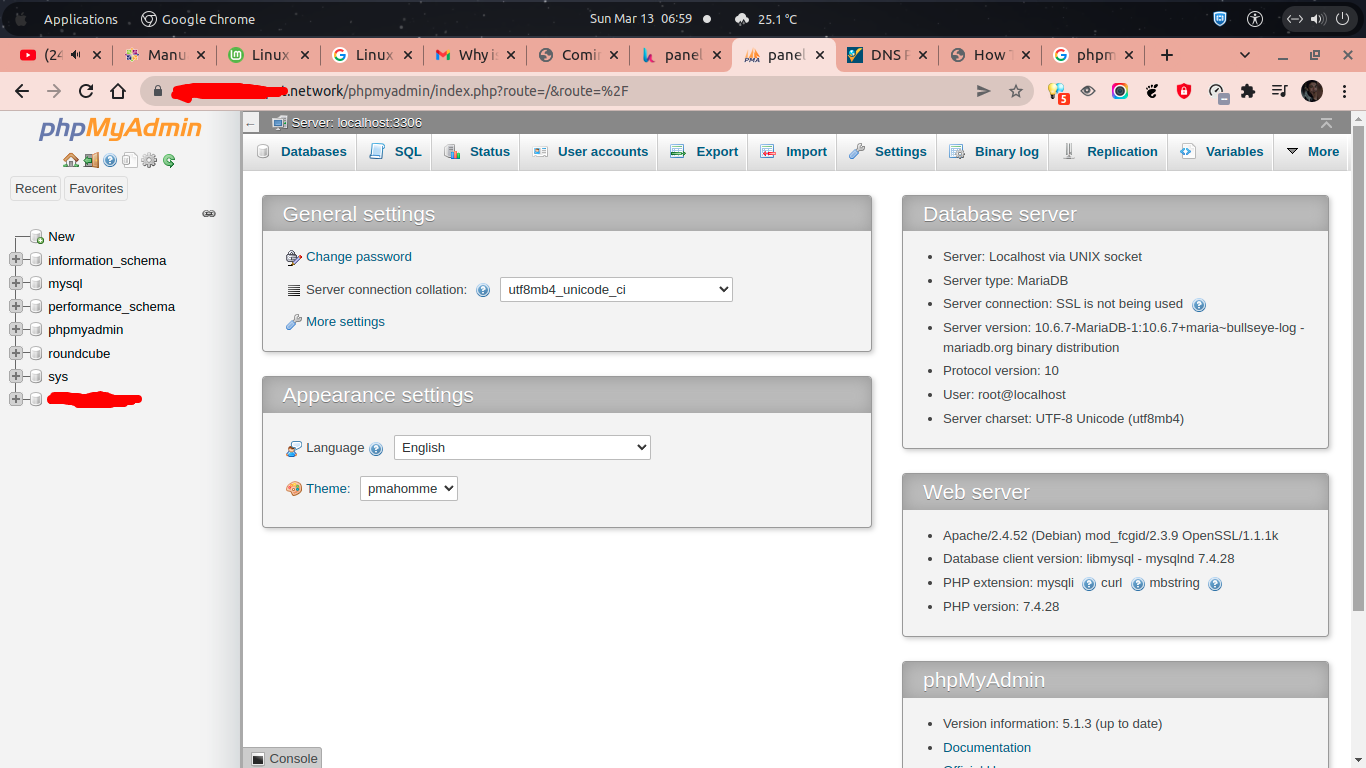Bookmark this page with the star icon
Viewport: 1366px width, 768px height.
[1016, 91]
